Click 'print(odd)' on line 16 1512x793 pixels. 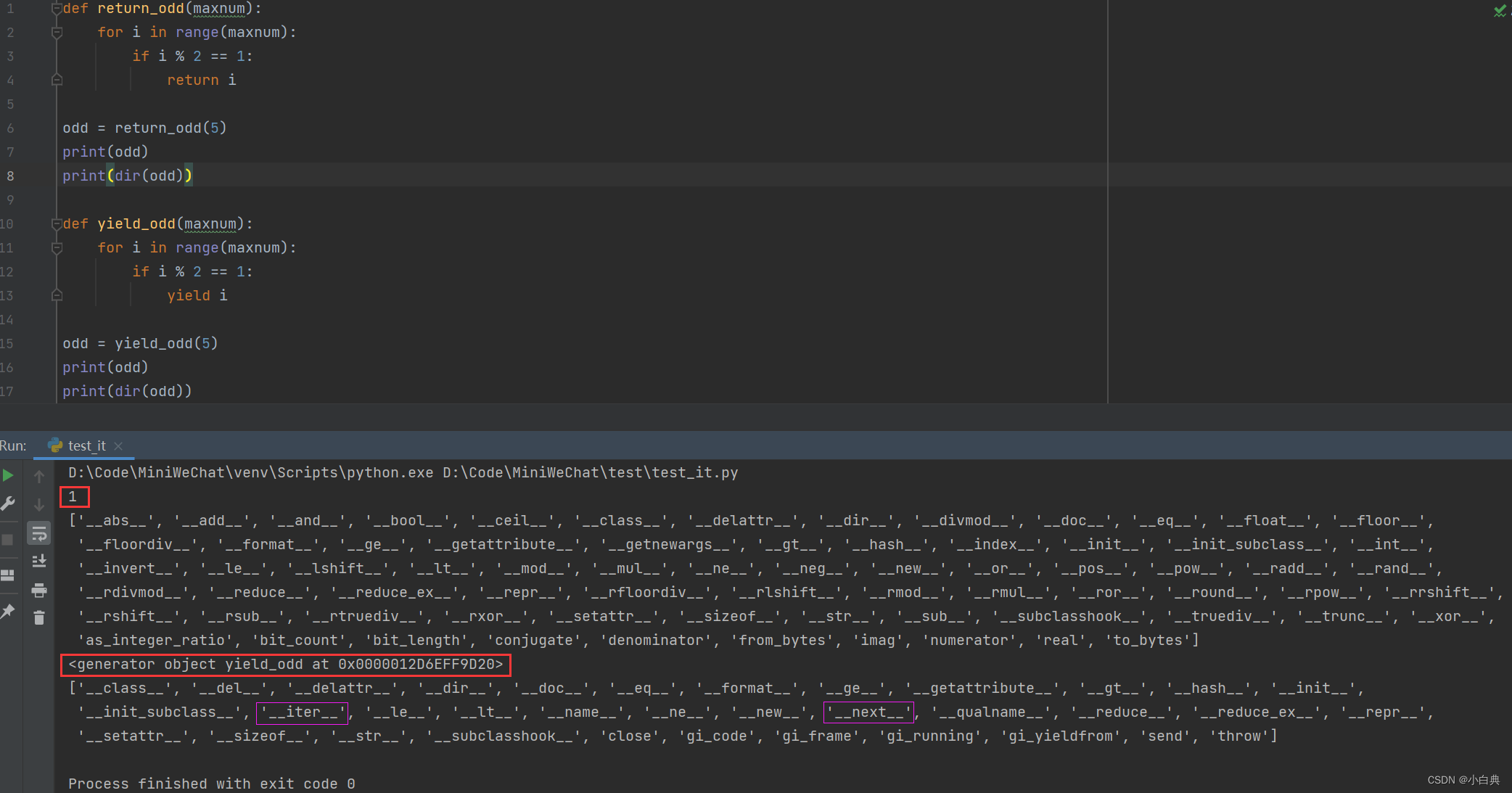[x=105, y=367]
